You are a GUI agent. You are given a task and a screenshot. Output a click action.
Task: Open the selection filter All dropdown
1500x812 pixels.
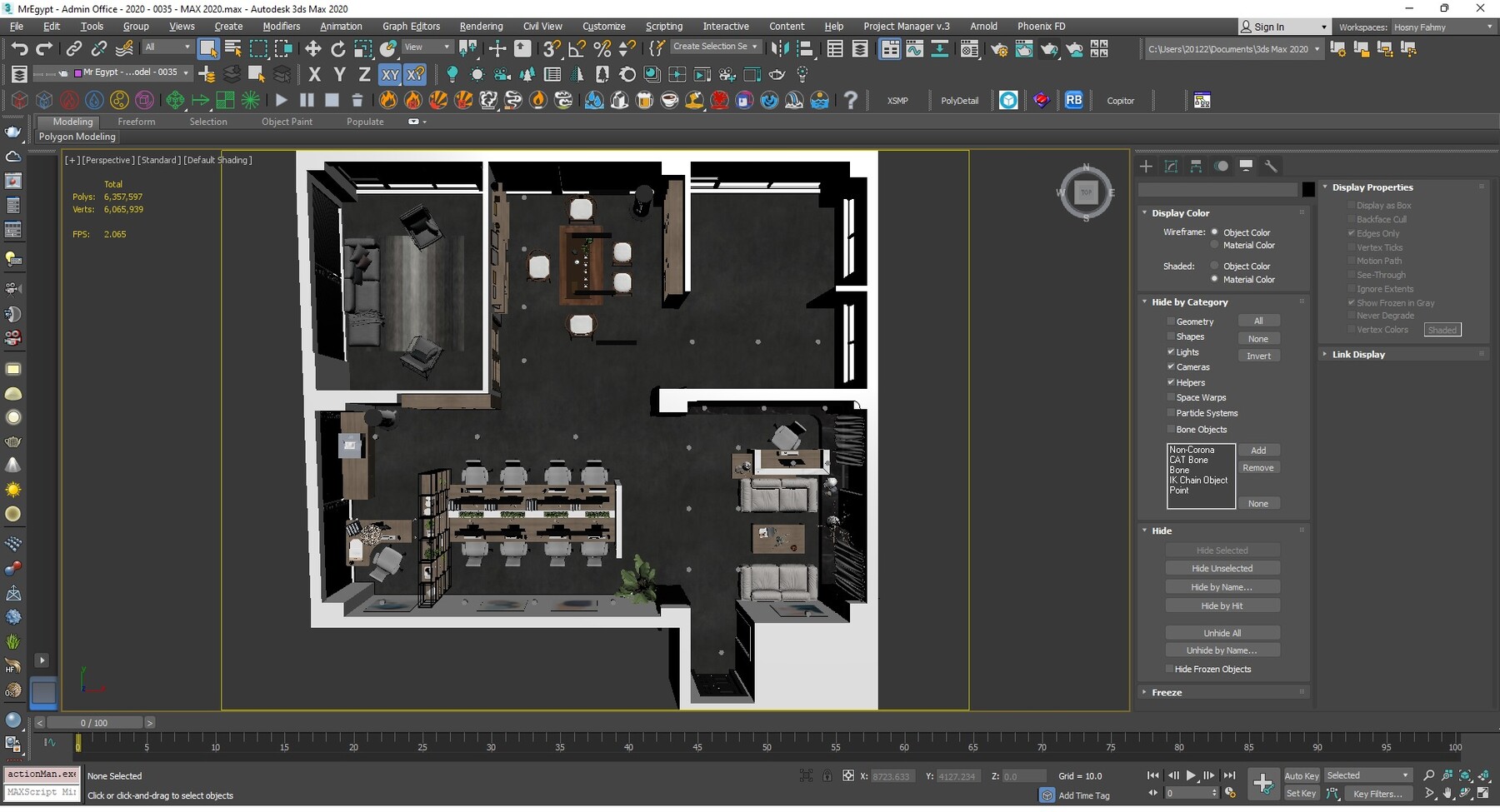[167, 47]
